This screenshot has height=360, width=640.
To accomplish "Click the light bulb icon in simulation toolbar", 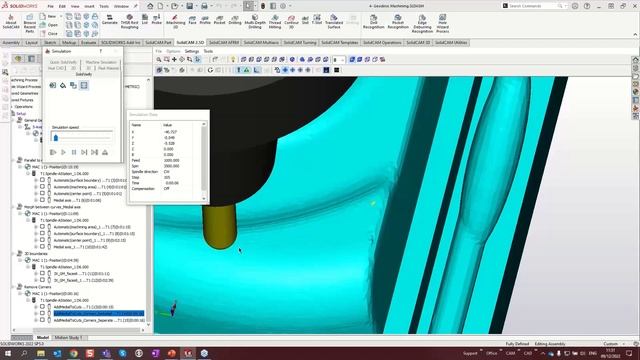I will tap(233, 60).
